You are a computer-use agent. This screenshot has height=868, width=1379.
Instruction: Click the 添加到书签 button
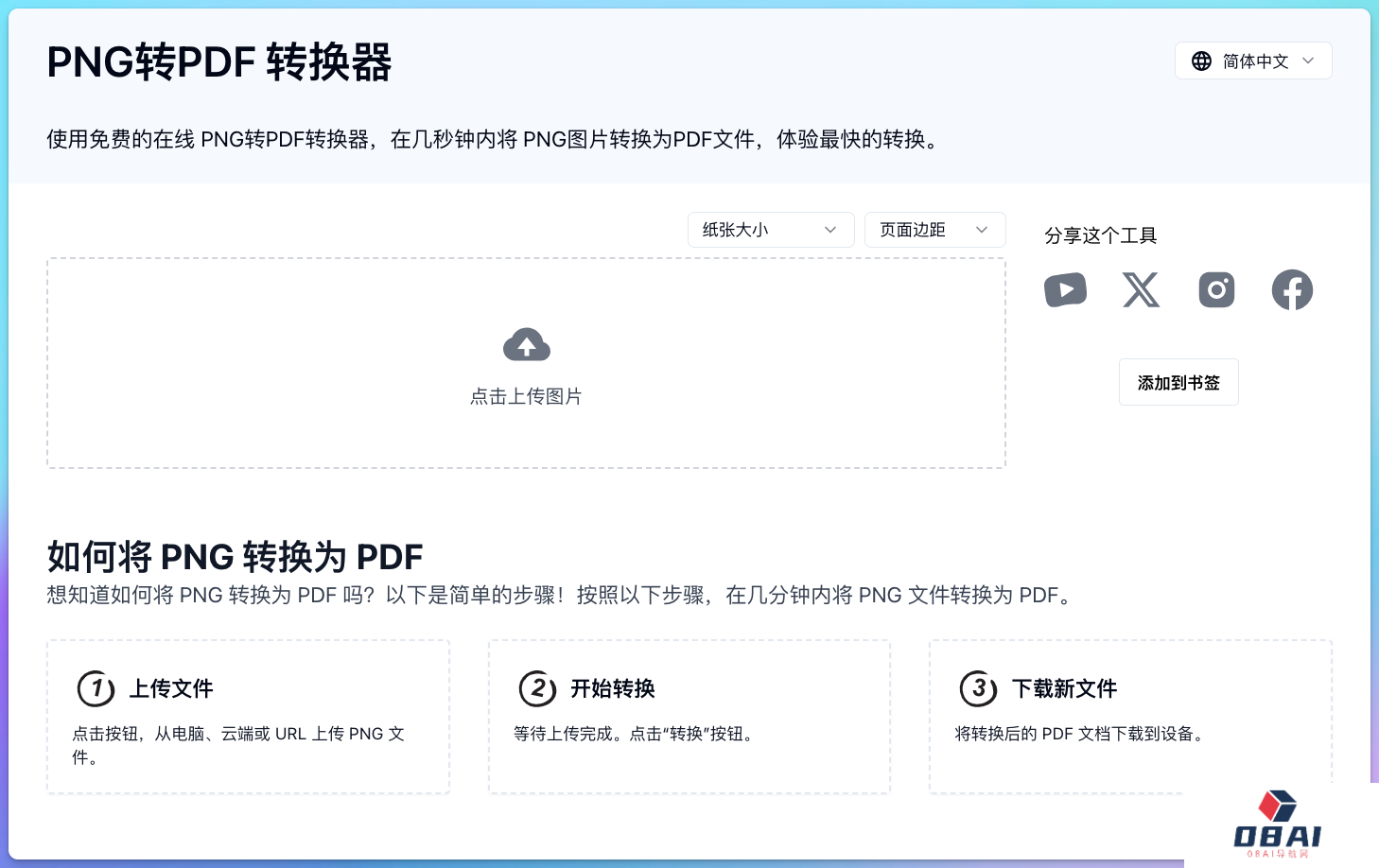1178,382
